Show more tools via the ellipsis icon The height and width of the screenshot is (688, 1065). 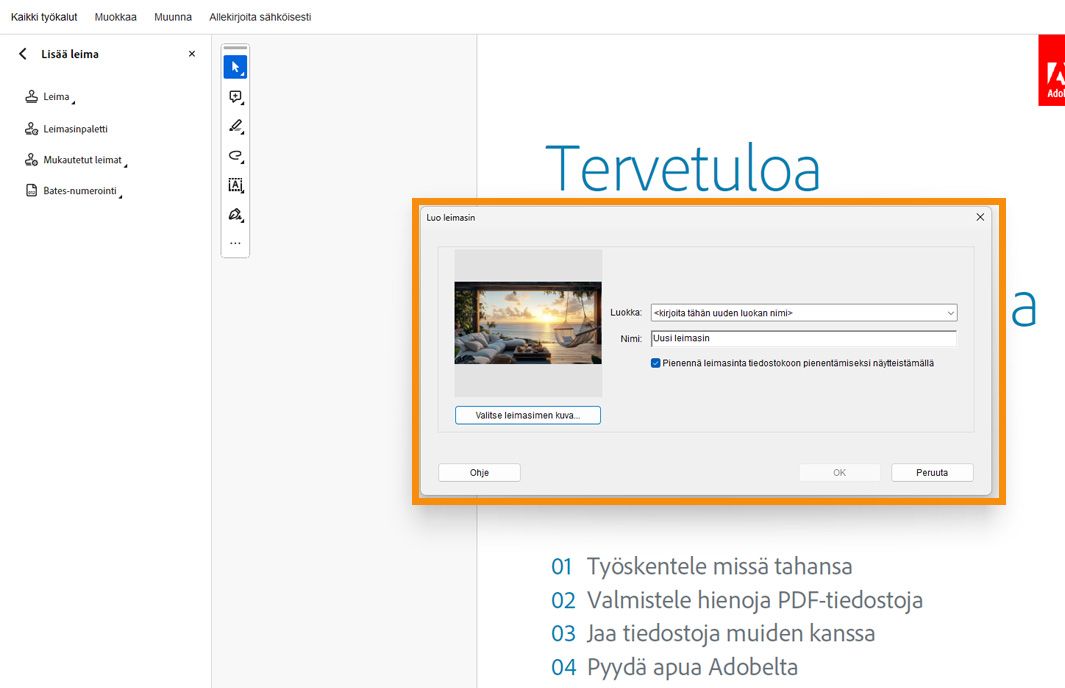pos(234,241)
